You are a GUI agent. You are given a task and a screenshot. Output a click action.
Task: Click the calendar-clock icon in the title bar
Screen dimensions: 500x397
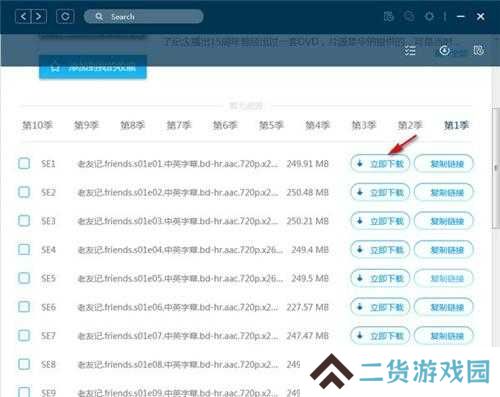[x=389, y=16]
